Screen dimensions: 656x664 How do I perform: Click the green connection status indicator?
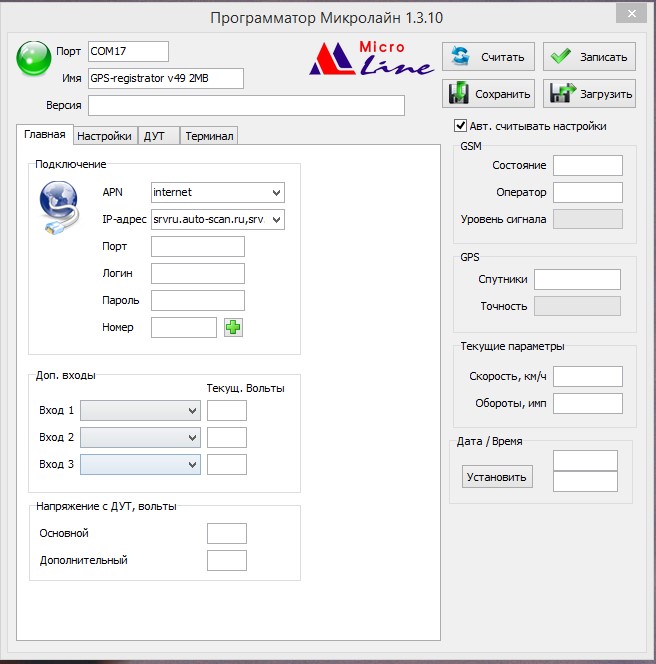(x=33, y=59)
